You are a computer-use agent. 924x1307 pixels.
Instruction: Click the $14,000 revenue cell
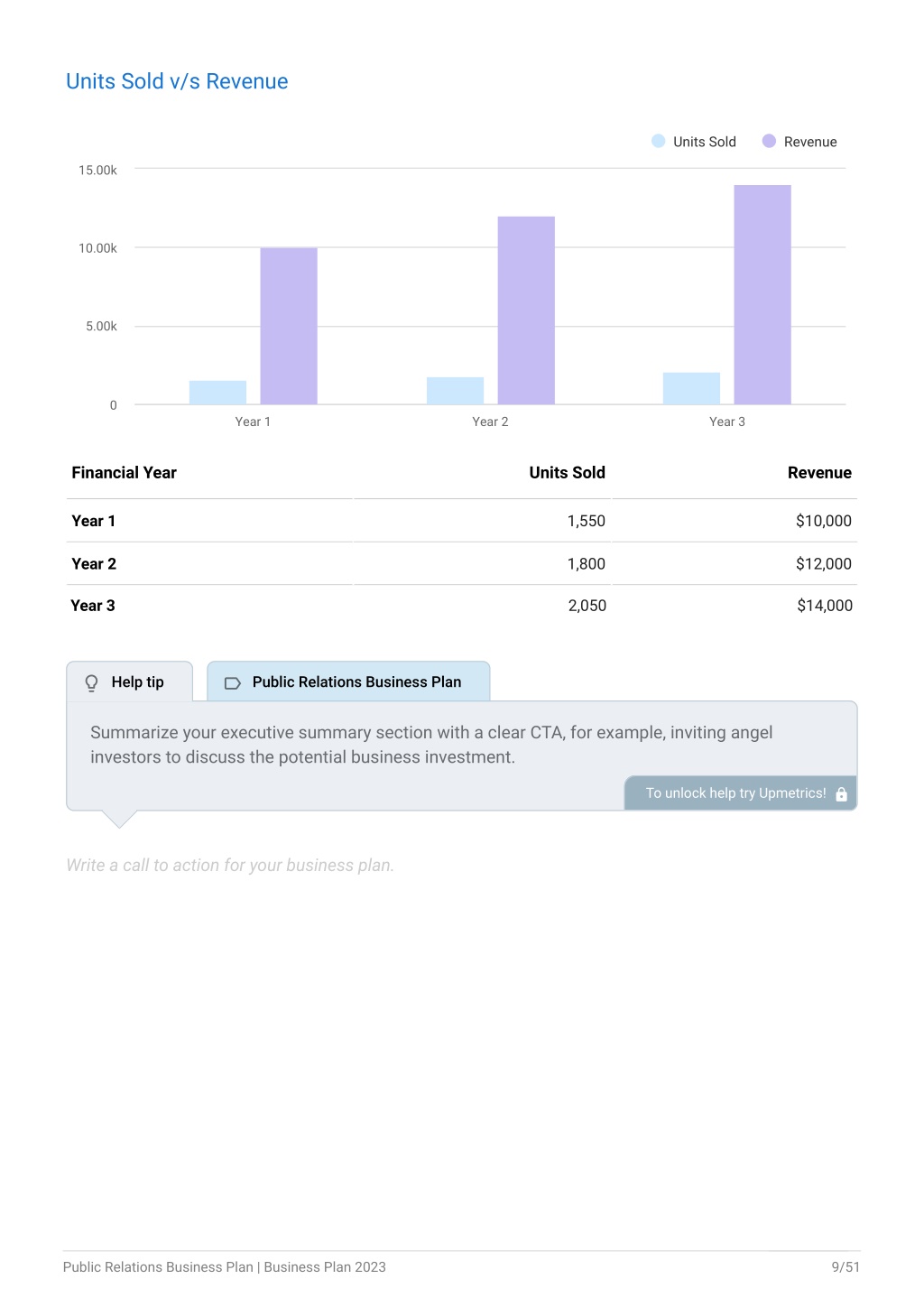point(825,606)
